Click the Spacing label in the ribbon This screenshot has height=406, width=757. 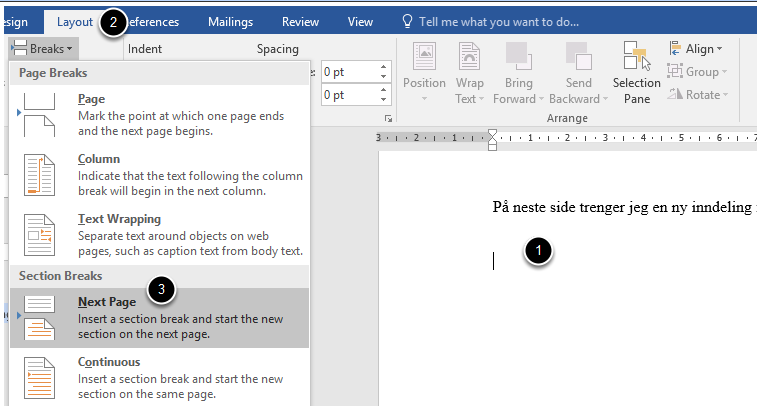coord(278,49)
